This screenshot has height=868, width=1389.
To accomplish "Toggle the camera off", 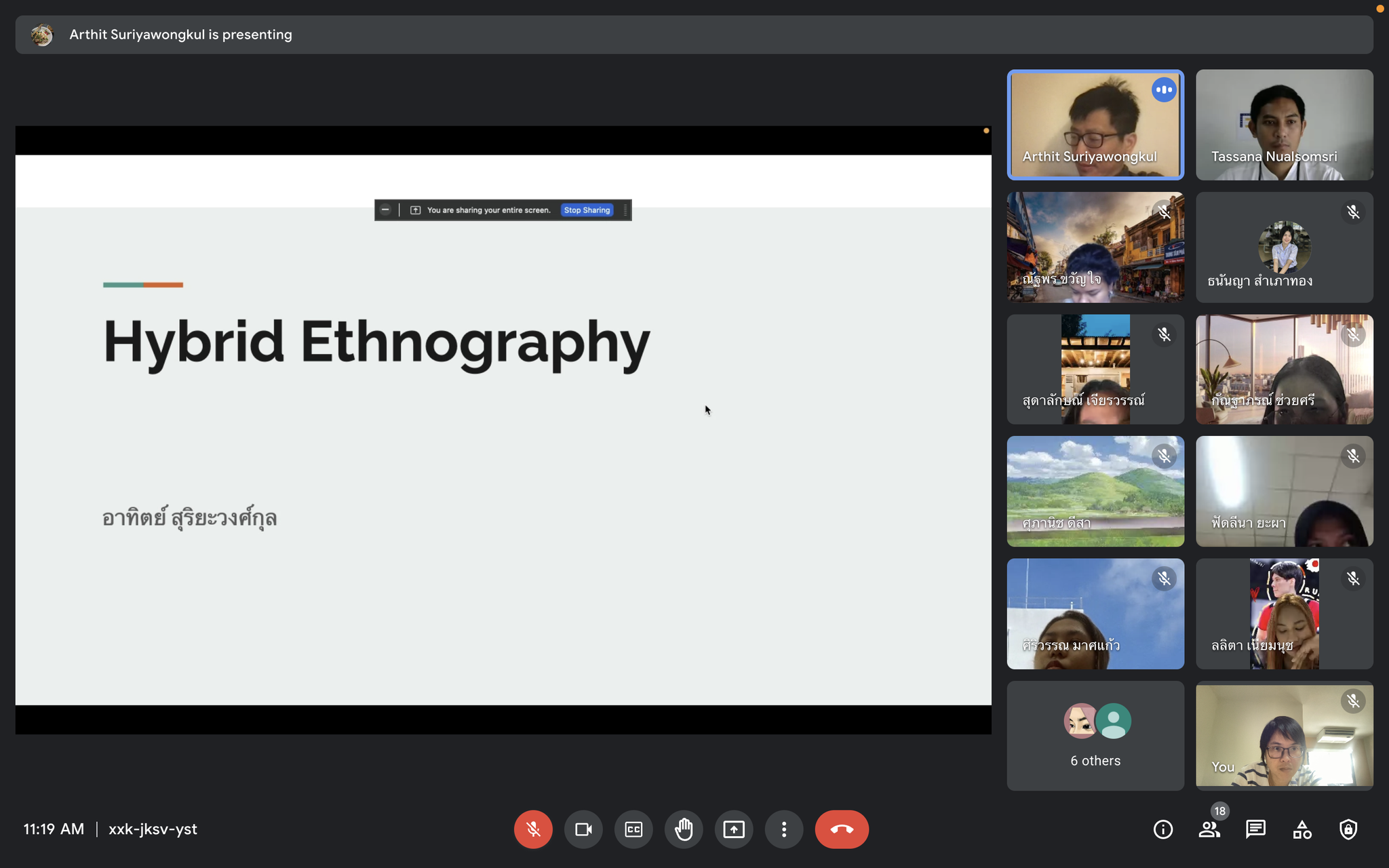I will click(583, 829).
